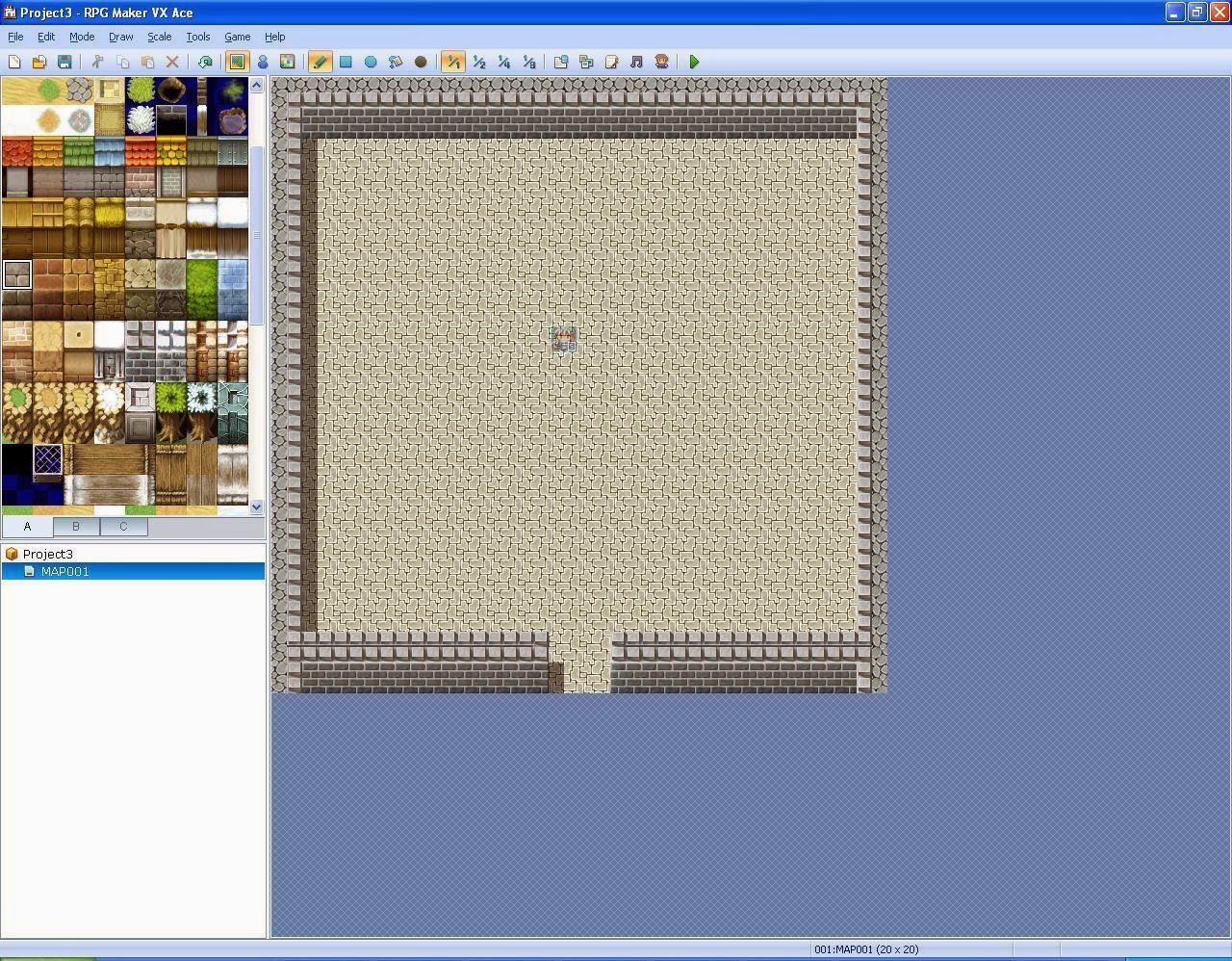Switch to Region editing mode icon
1232x961 pixels.
click(287, 62)
